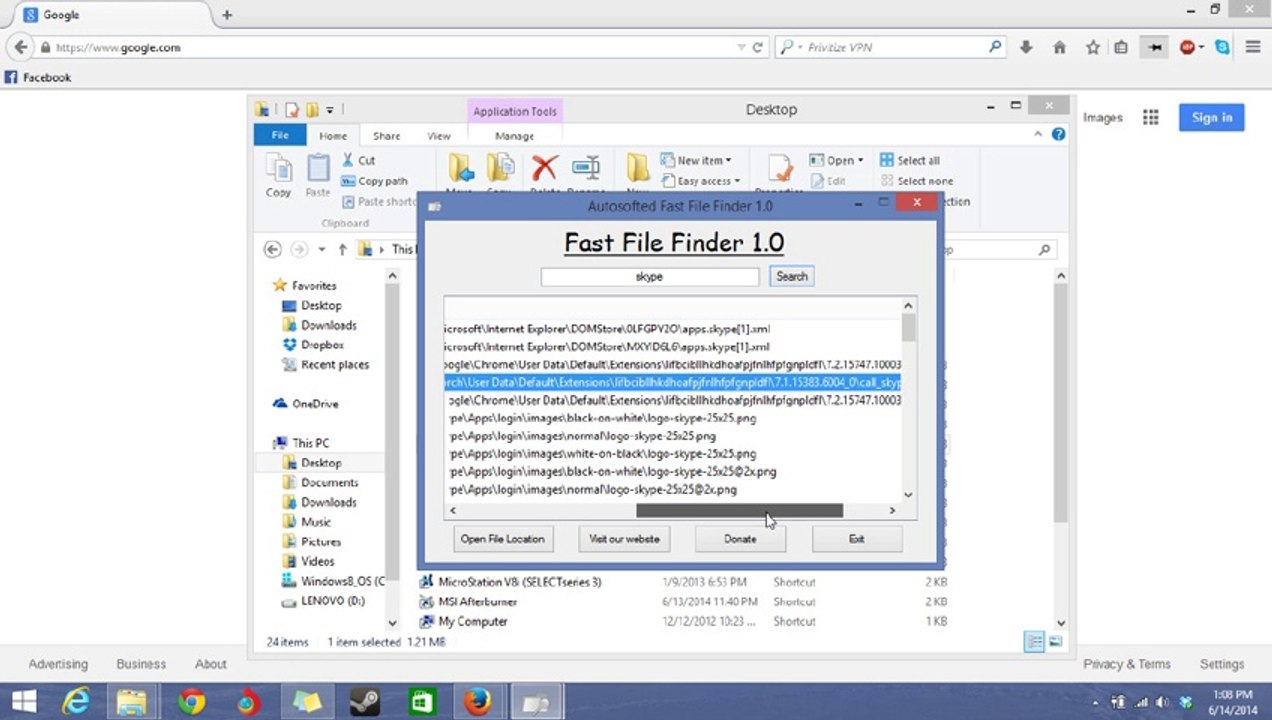This screenshot has height=720, width=1272.
Task: Click the Adblock Plus ABP icon
Action: [x=1187, y=47]
